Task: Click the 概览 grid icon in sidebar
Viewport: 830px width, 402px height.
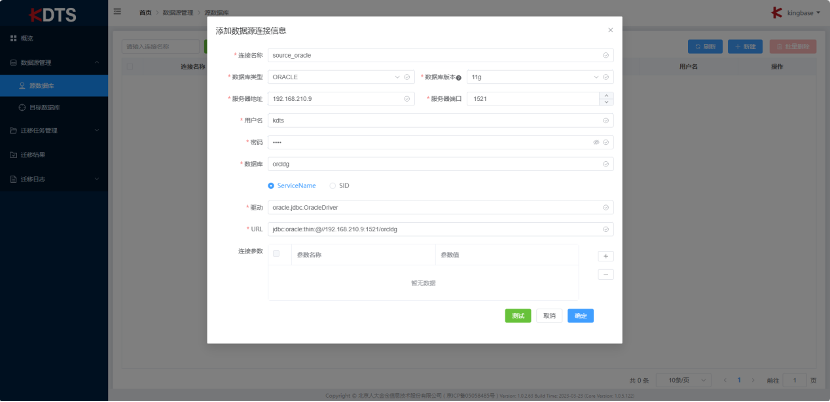Action: [x=13, y=38]
